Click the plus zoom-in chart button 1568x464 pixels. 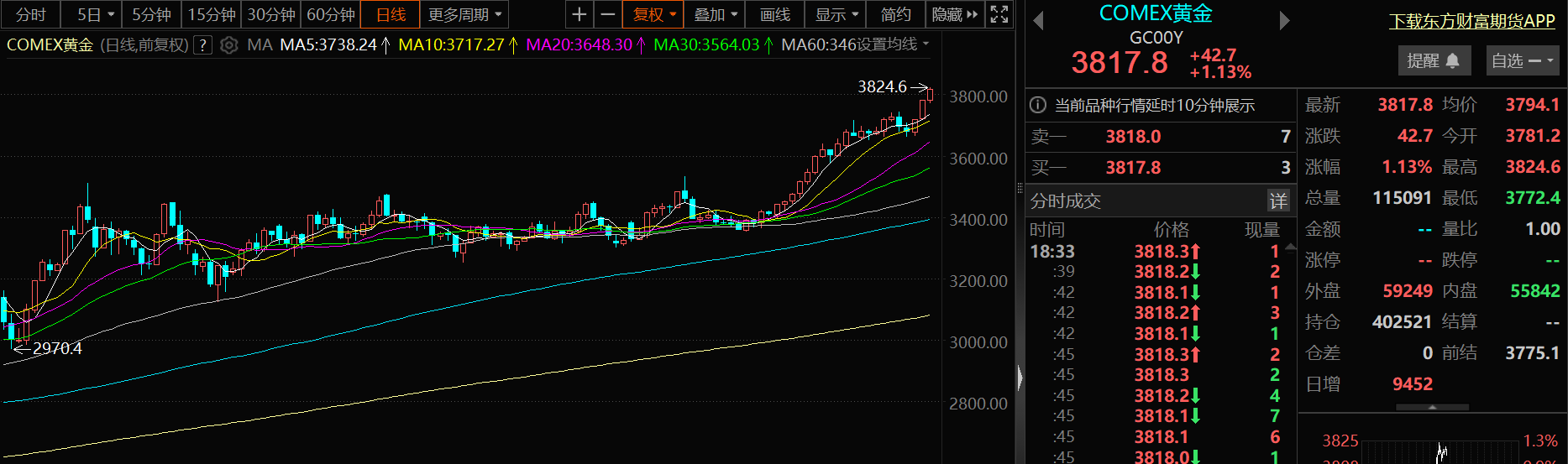tap(579, 14)
